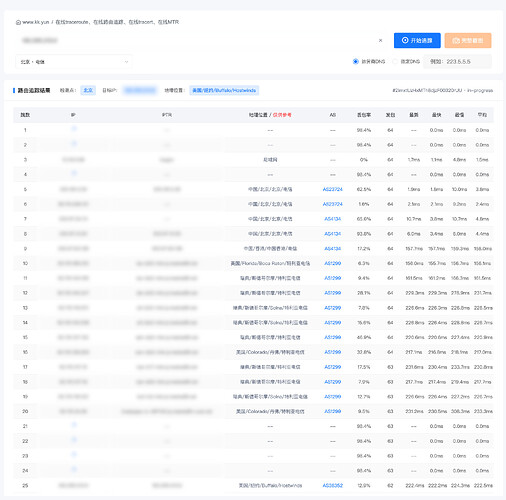Viewport: 506px width, 500px height.
Task: Click the orange screenshot button
Action: [x=468, y=41]
